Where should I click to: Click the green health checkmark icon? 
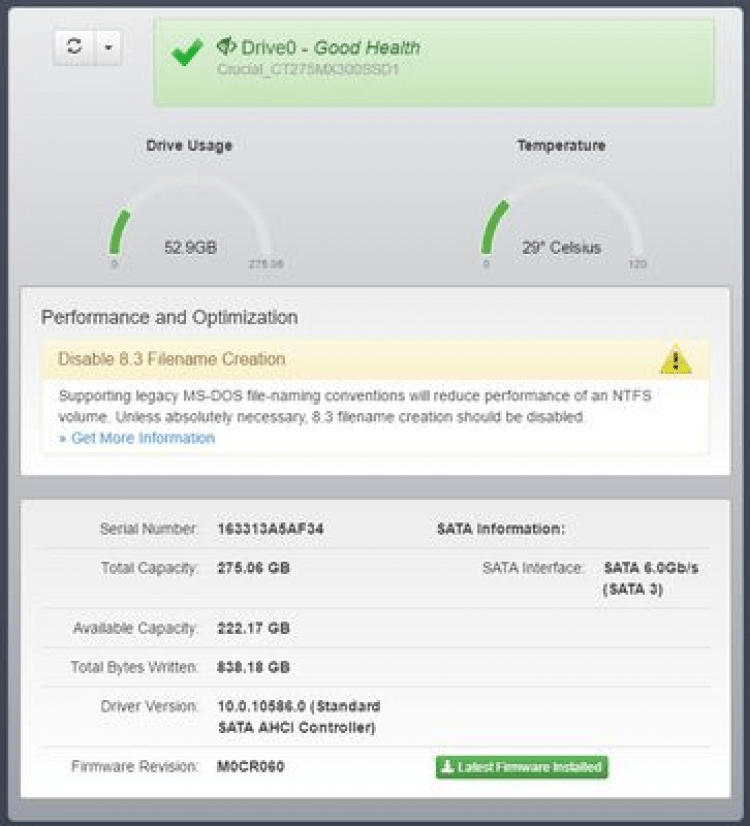pos(187,53)
